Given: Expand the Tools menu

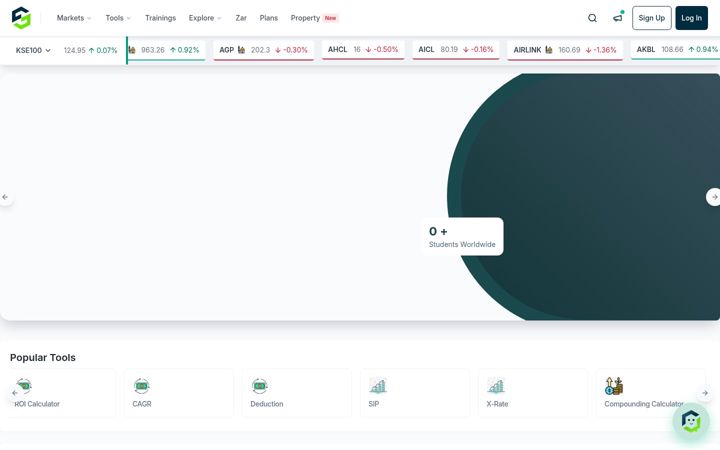Looking at the screenshot, I should point(118,18).
